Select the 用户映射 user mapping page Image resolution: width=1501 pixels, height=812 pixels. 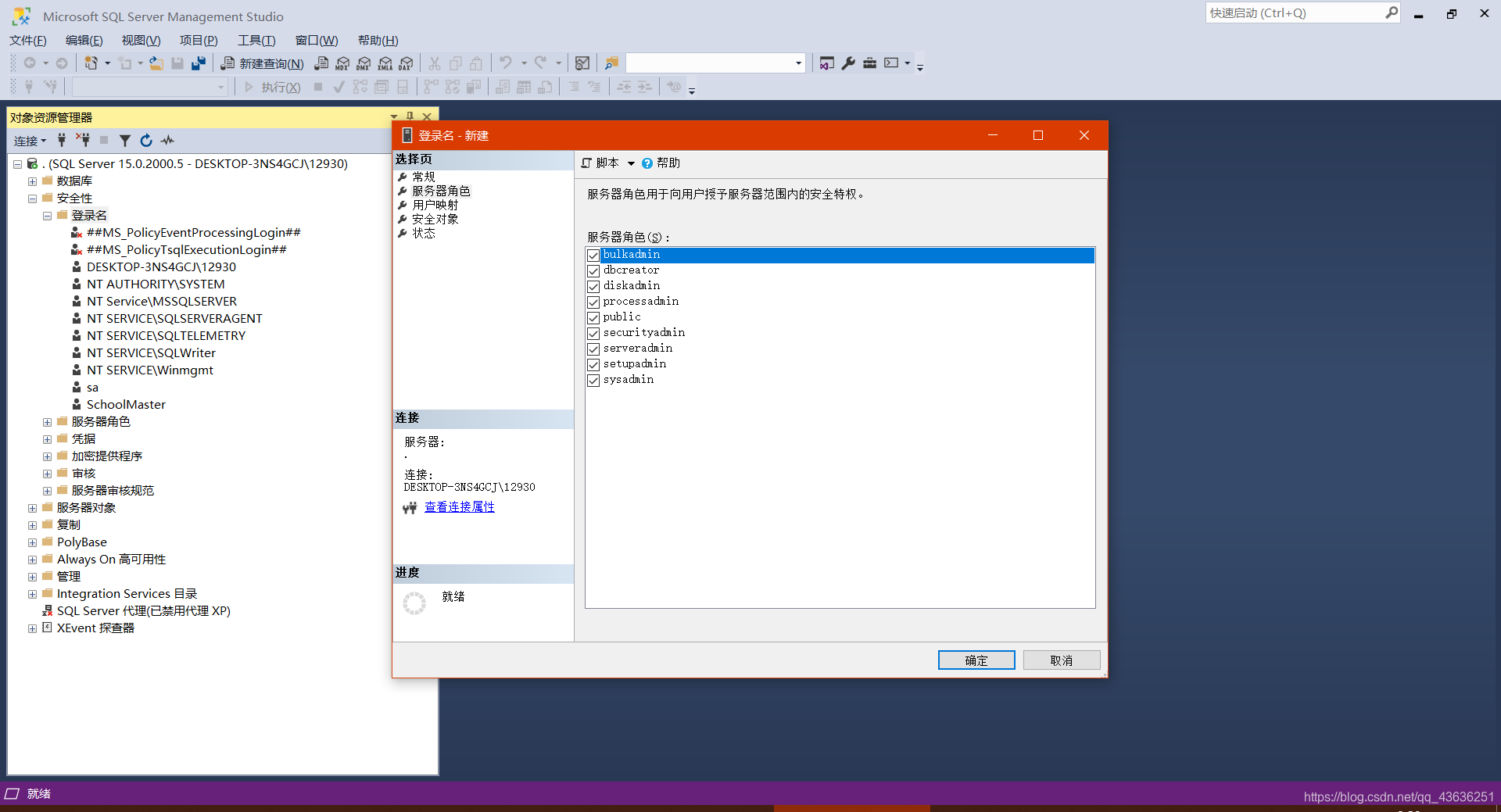tap(435, 206)
